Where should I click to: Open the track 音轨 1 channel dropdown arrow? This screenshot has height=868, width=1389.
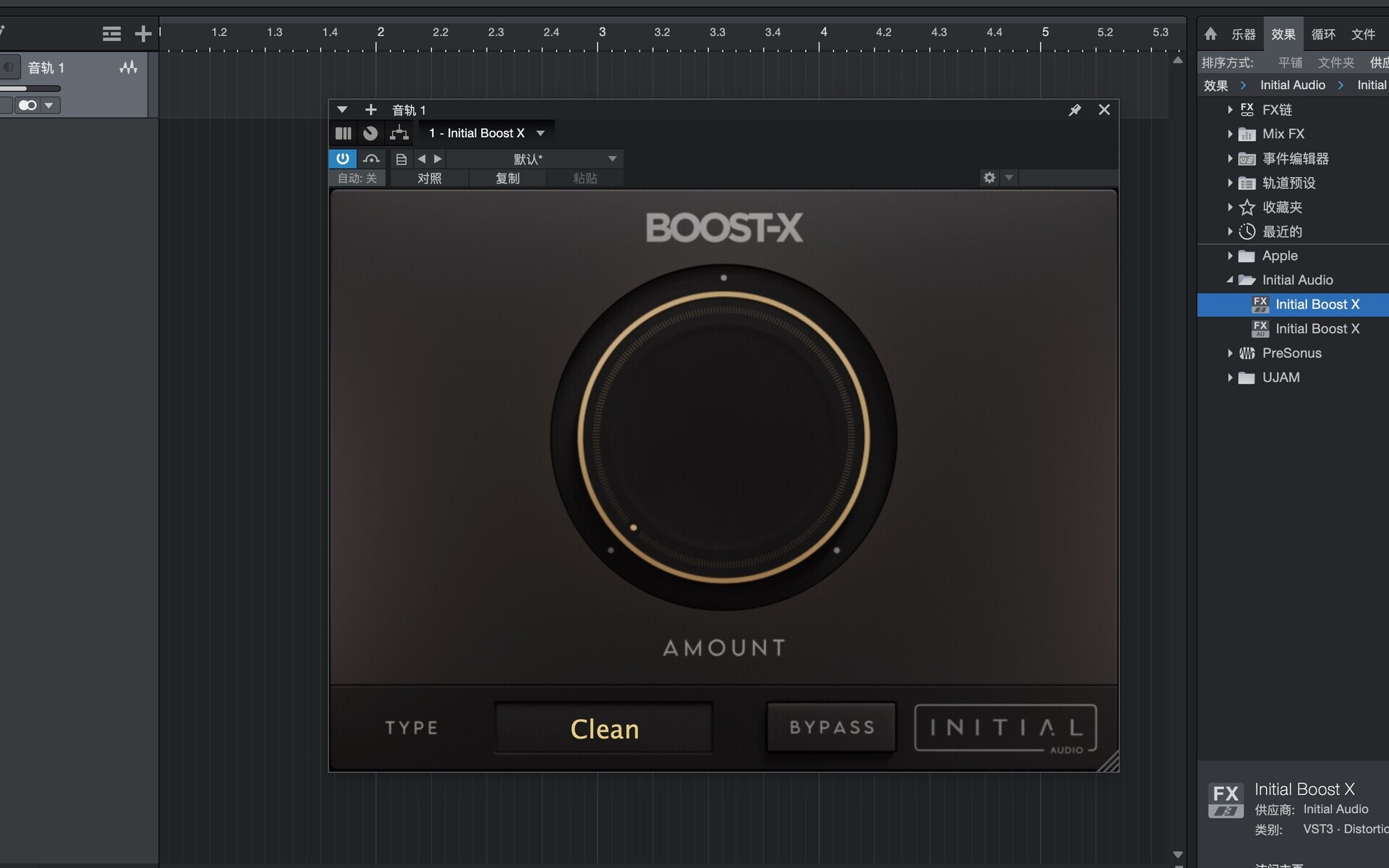49,106
